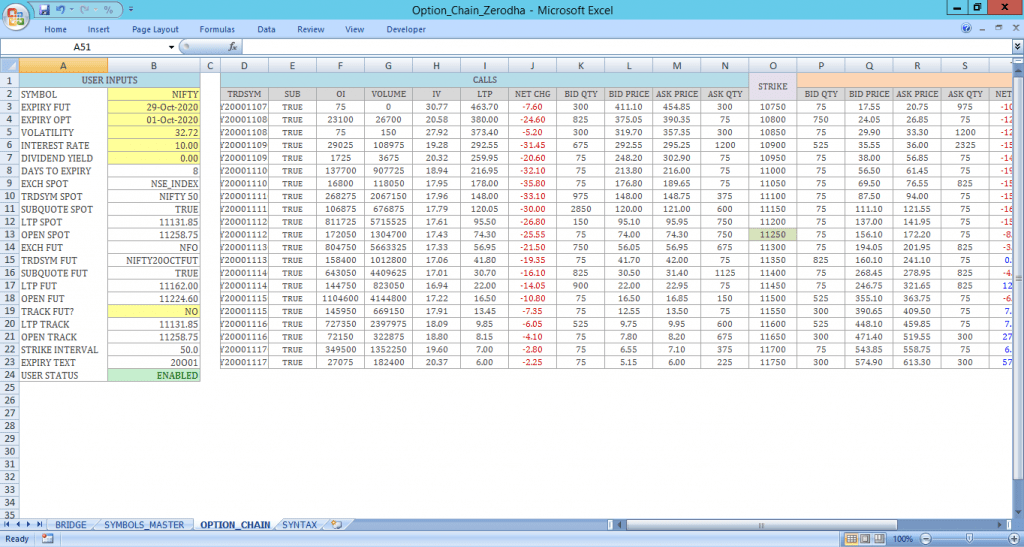This screenshot has height=547, width=1024.
Task: Open the Review ribbon tab
Action: [311, 29]
